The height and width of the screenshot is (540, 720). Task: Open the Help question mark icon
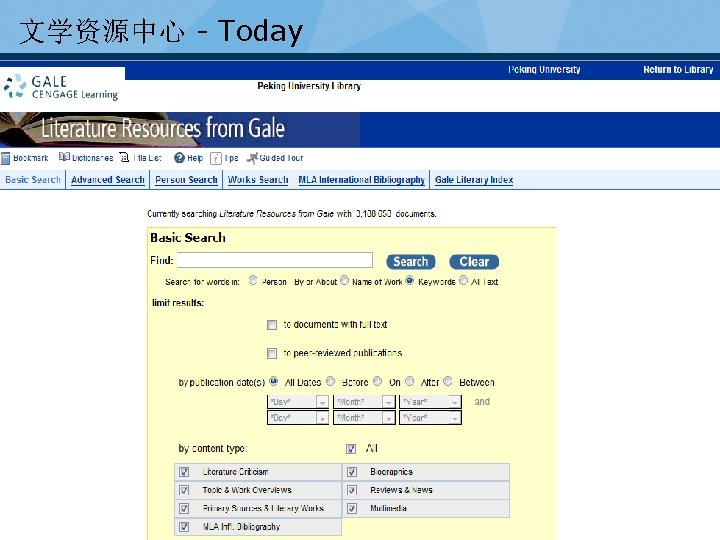pos(179,158)
